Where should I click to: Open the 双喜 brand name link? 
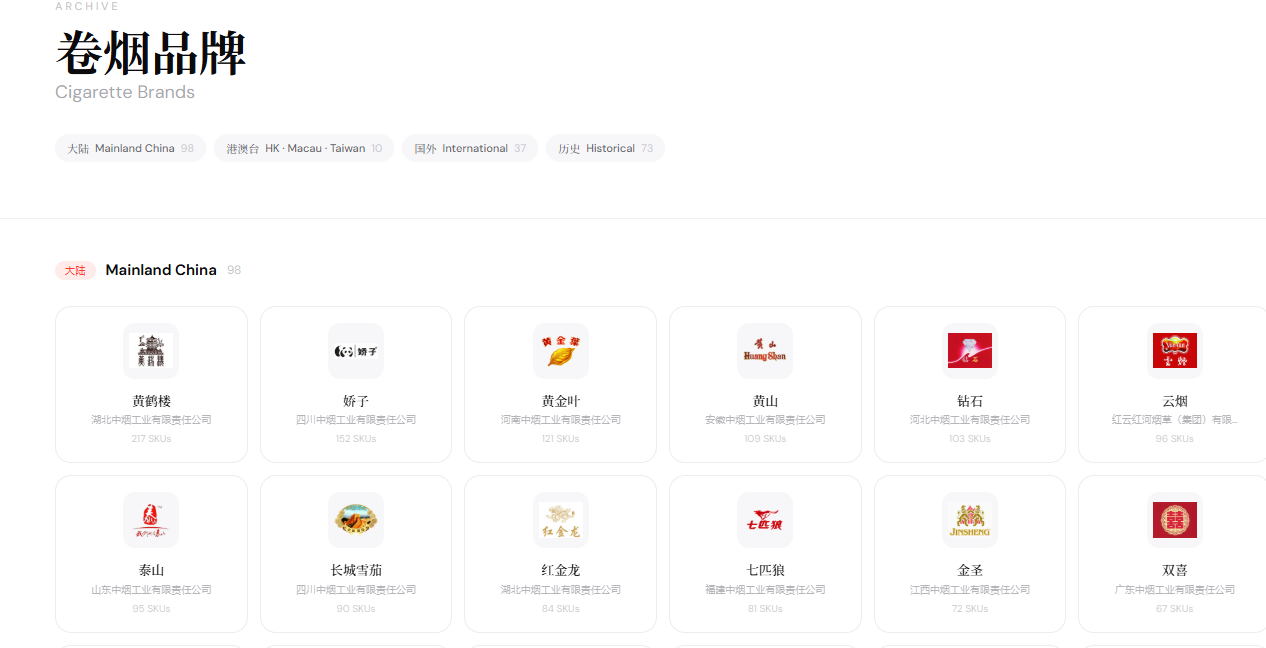[x=1174, y=570]
